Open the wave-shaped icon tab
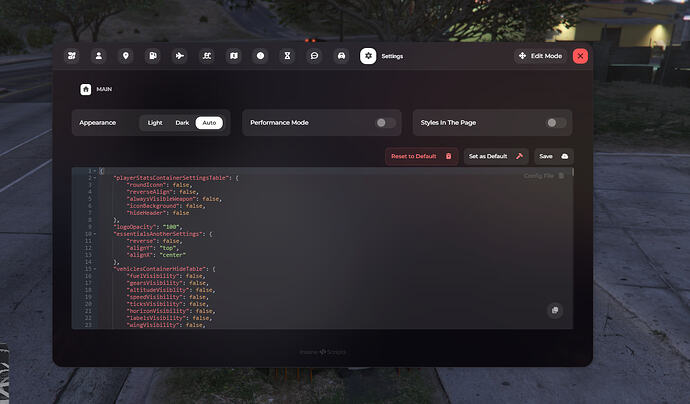This screenshot has width=690, height=404. click(206, 56)
